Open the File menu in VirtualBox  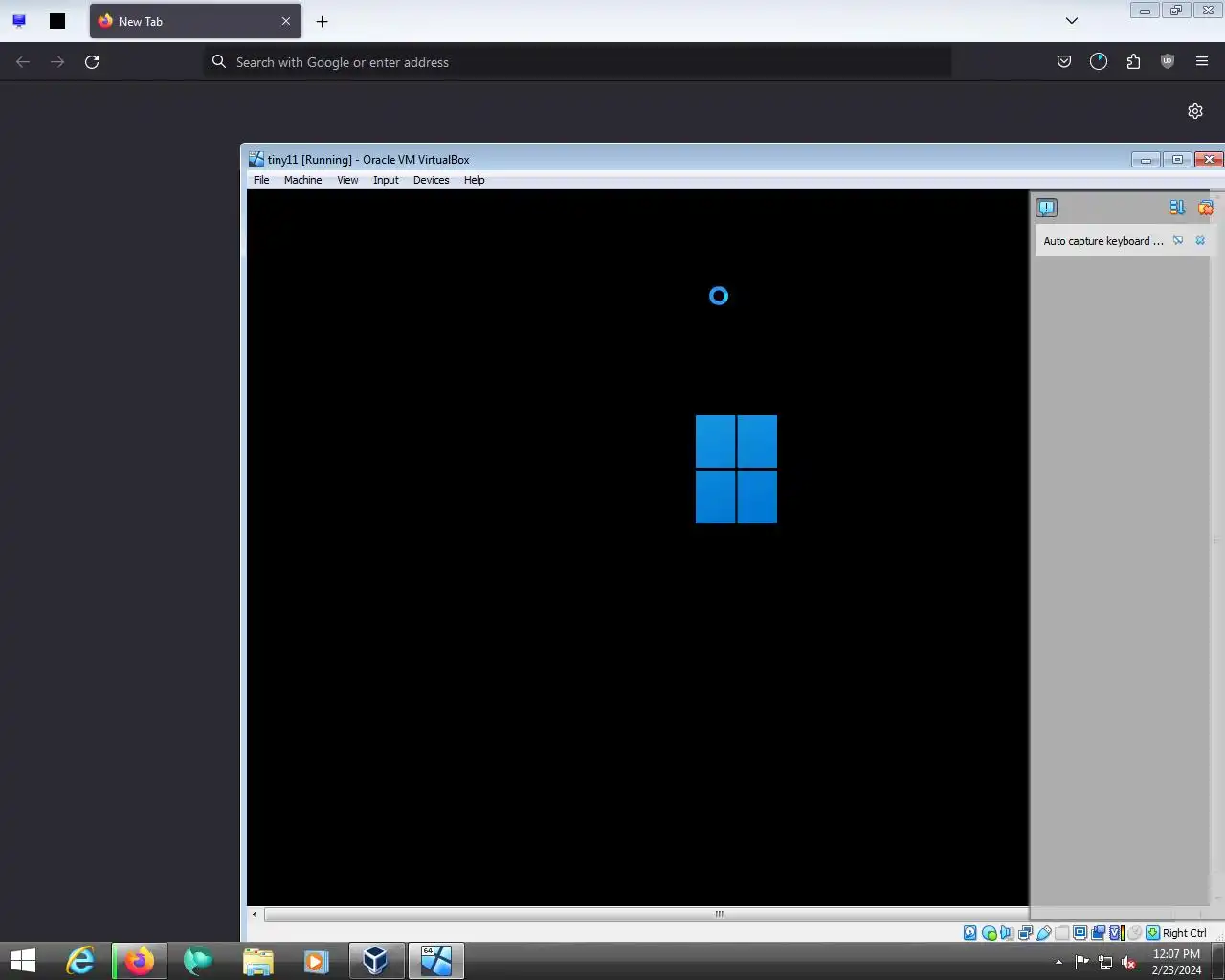pos(261,180)
